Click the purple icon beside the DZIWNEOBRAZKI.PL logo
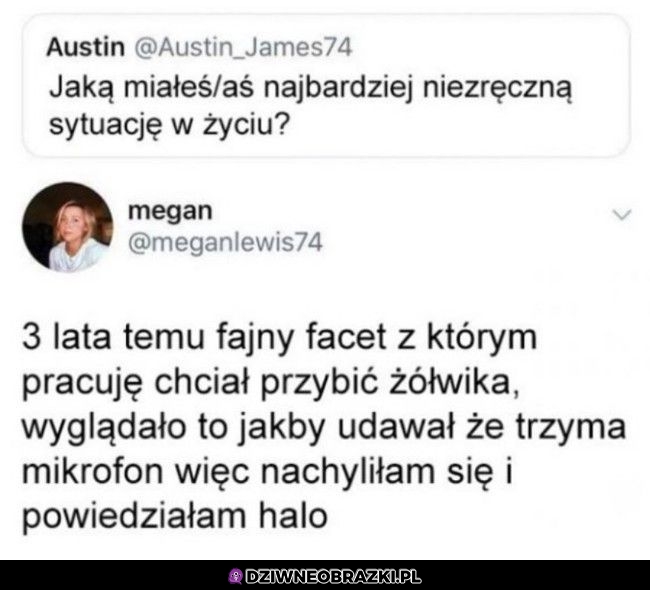Viewport: 650px width, 590px height. [x=236, y=576]
